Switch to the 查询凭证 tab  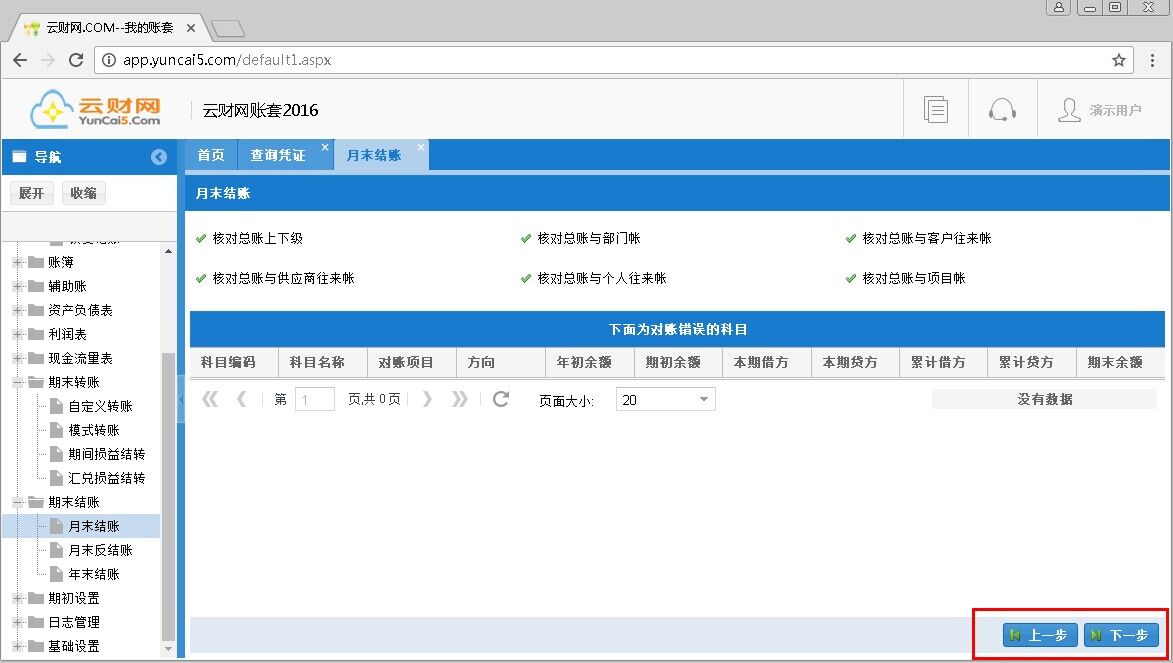(x=277, y=156)
